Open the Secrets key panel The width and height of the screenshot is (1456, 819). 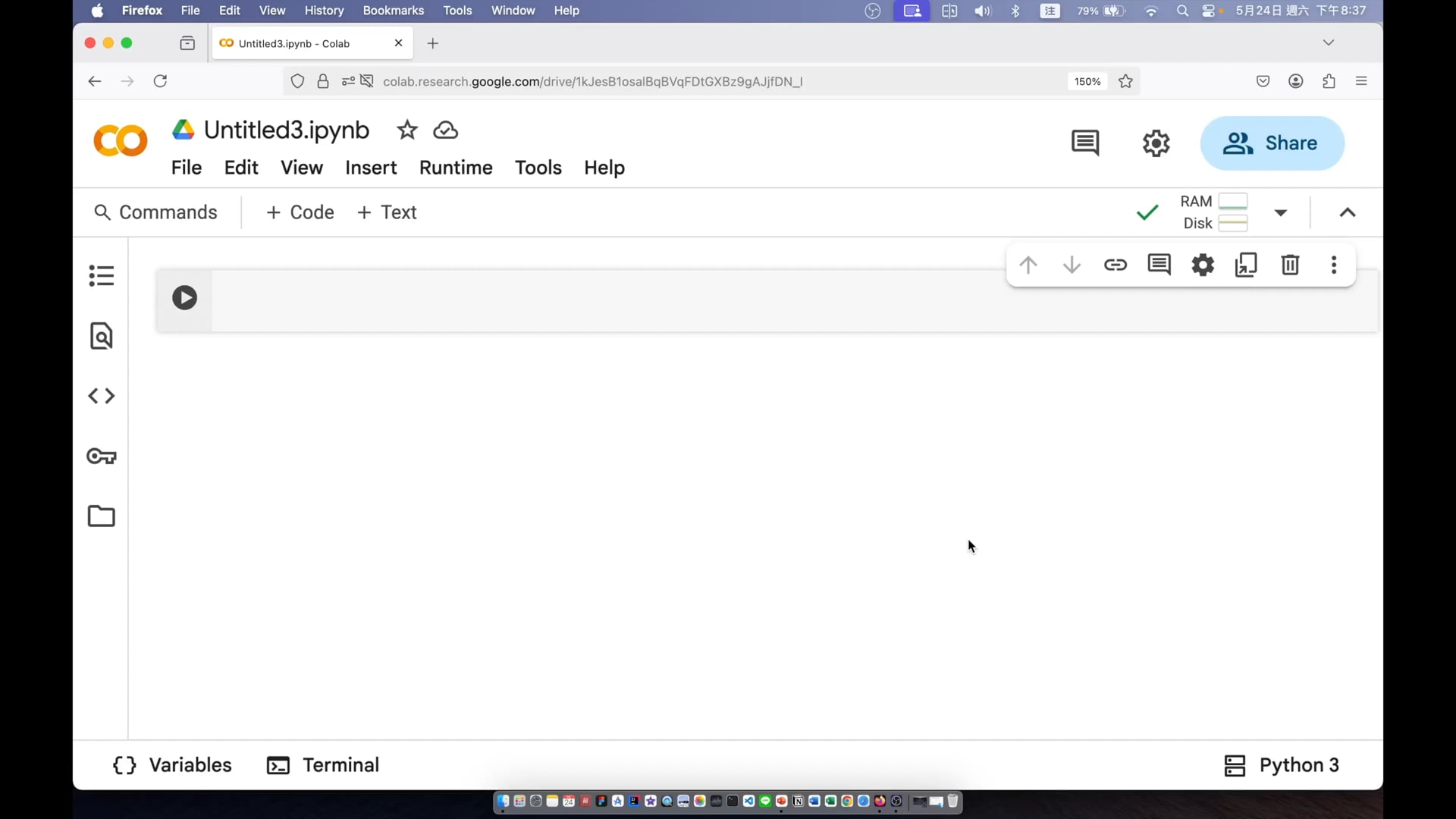click(x=102, y=457)
